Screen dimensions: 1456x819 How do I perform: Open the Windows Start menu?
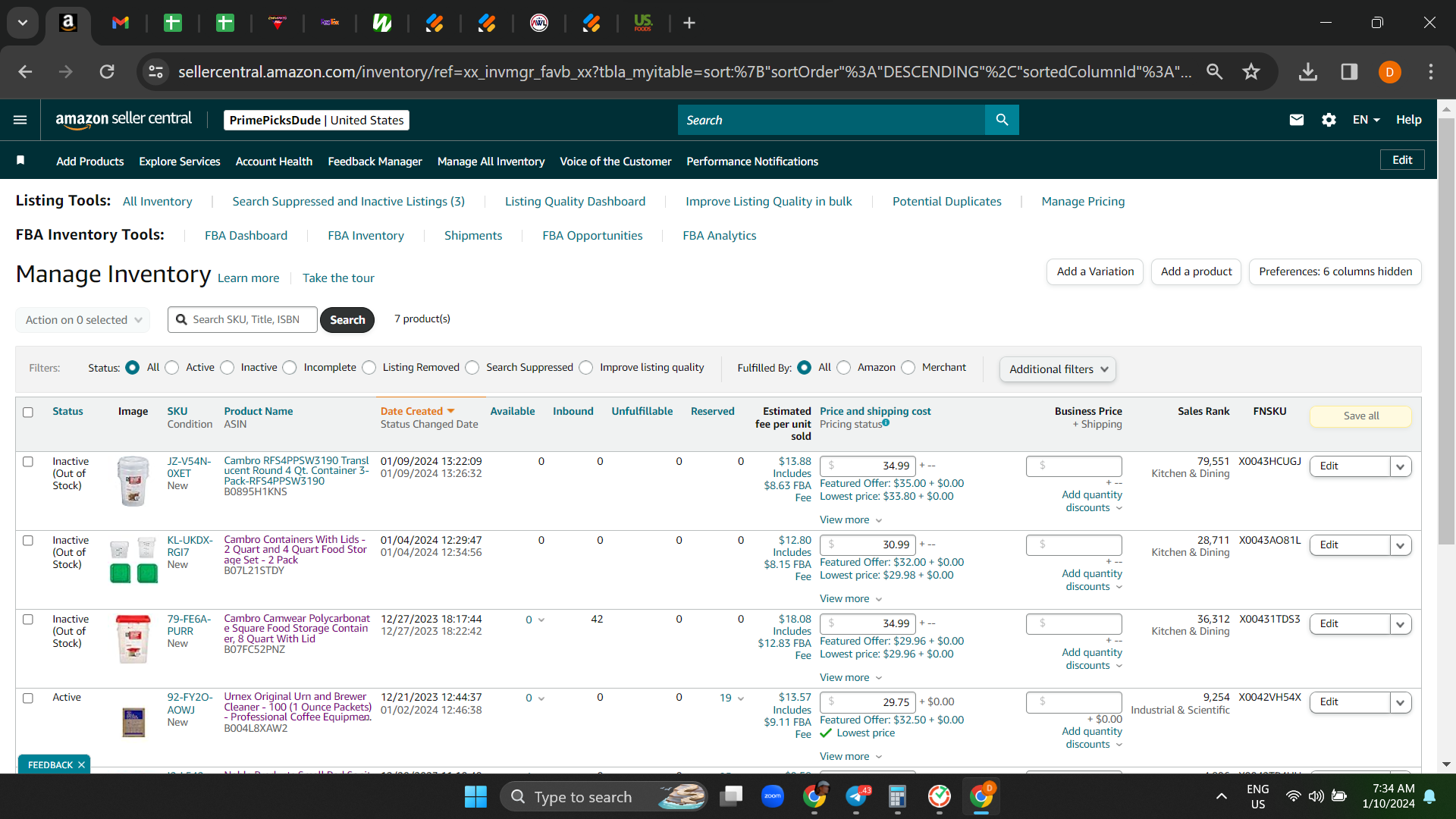(475, 796)
